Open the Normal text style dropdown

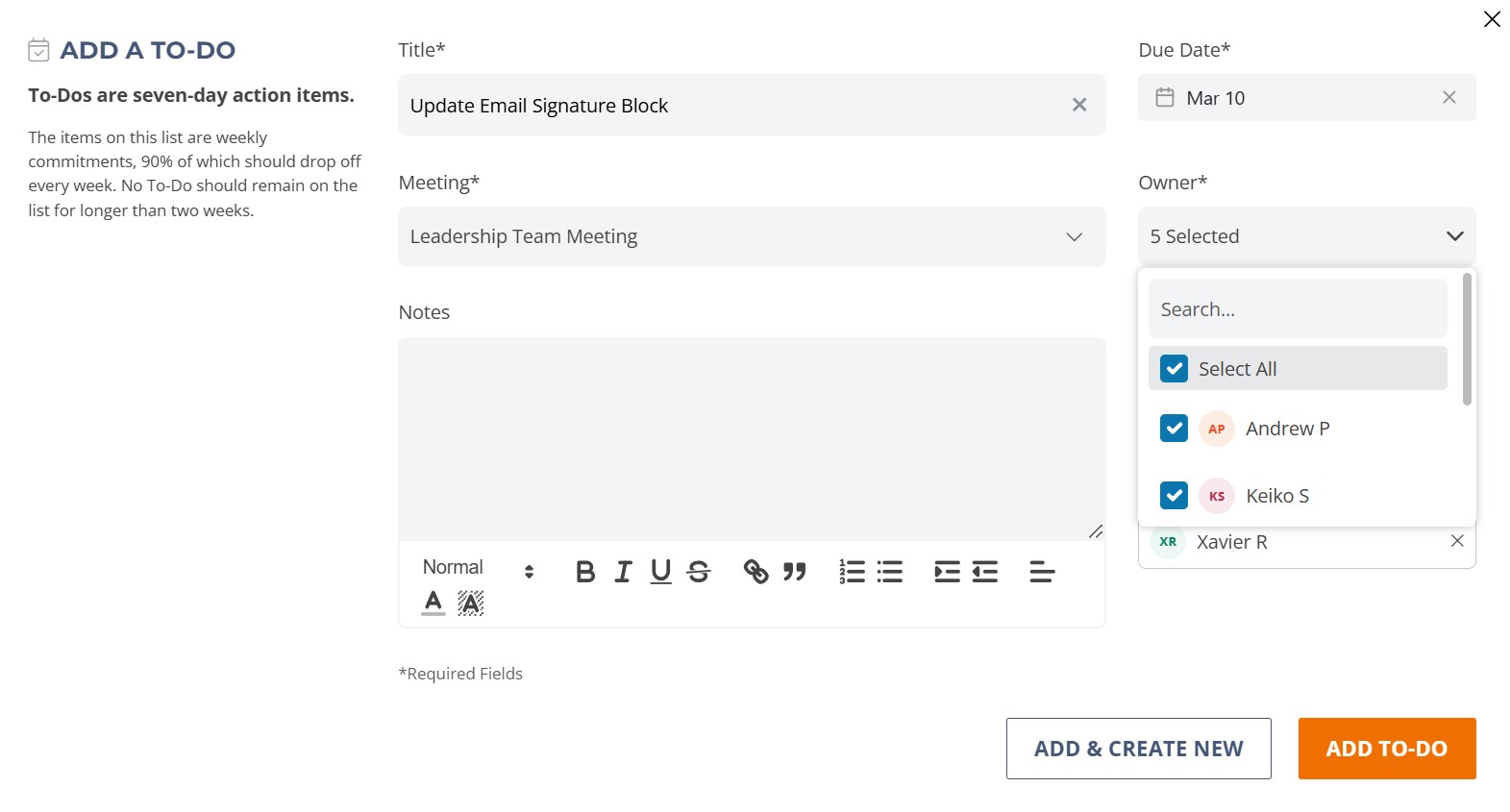[478, 568]
